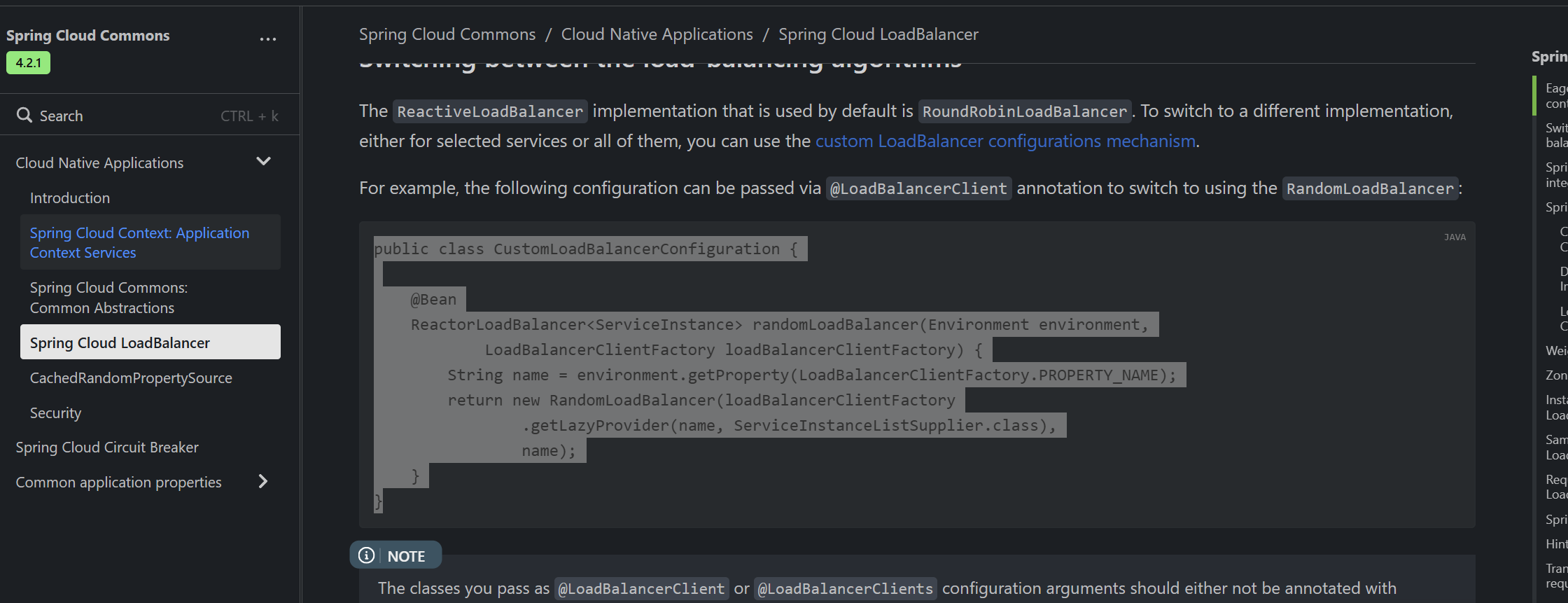The image size is (1568, 603).
Task: Click the CustomLoadBalancerConfiguration class line
Action: point(586,249)
